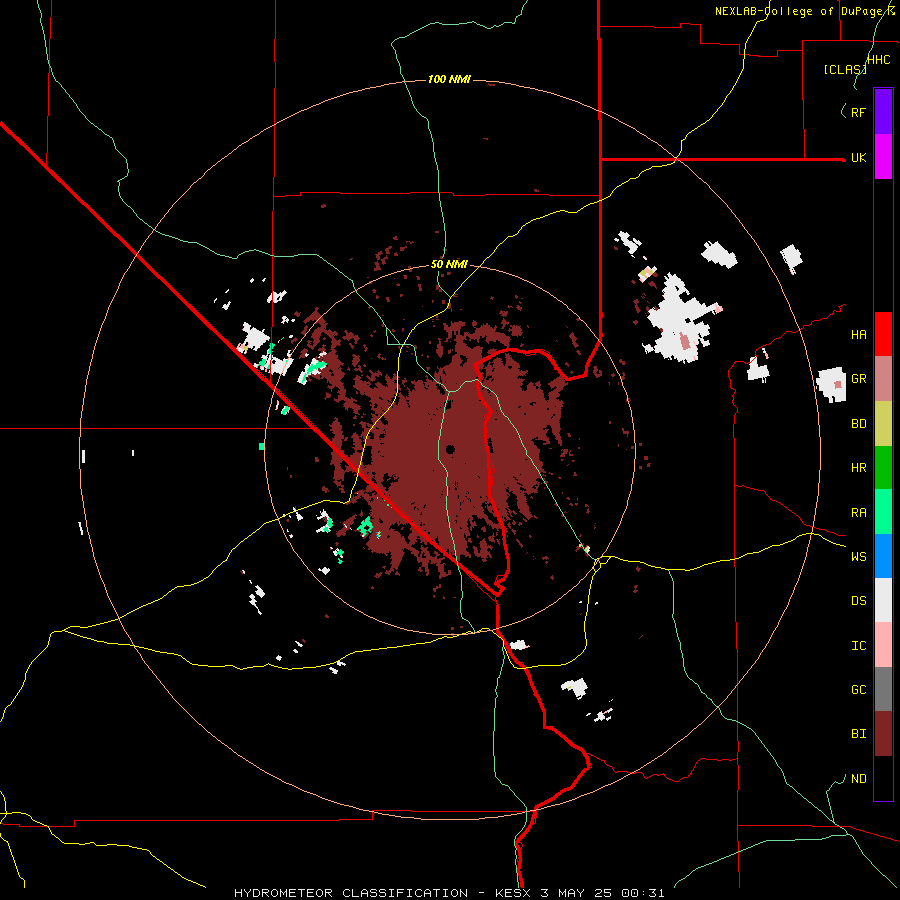Screen dimensions: 900x900
Task: Pick the dark green HR legend swatch
Action: (x=883, y=467)
